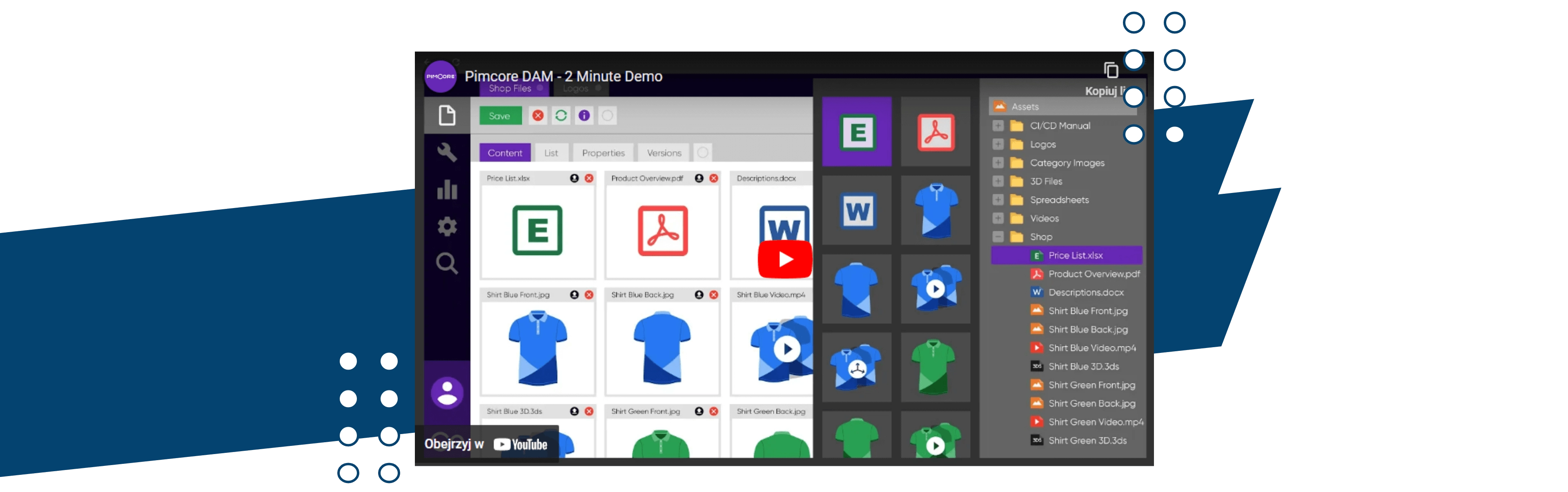This screenshot has height=492, width=1568.
Task: Open the Excel preview in Price List.xlsx card
Action: click(x=537, y=231)
